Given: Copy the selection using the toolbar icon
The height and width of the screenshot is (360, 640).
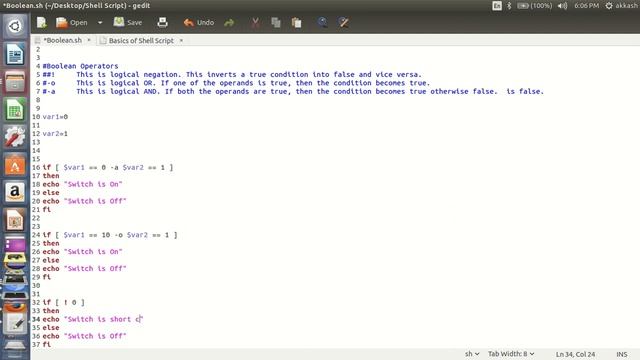Looking at the screenshot, I should tap(276, 22).
